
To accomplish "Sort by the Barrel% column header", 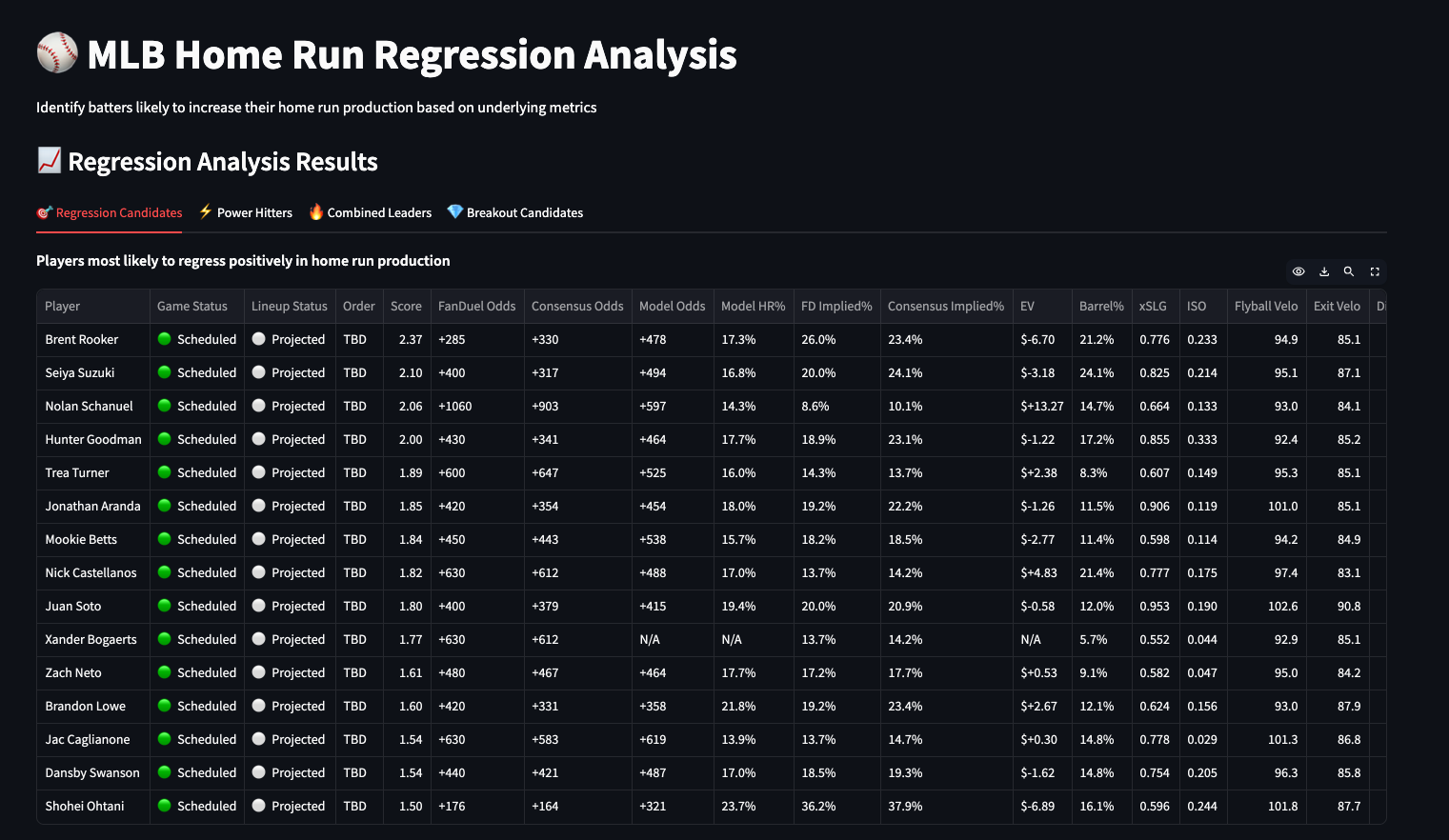I will coord(1101,306).
